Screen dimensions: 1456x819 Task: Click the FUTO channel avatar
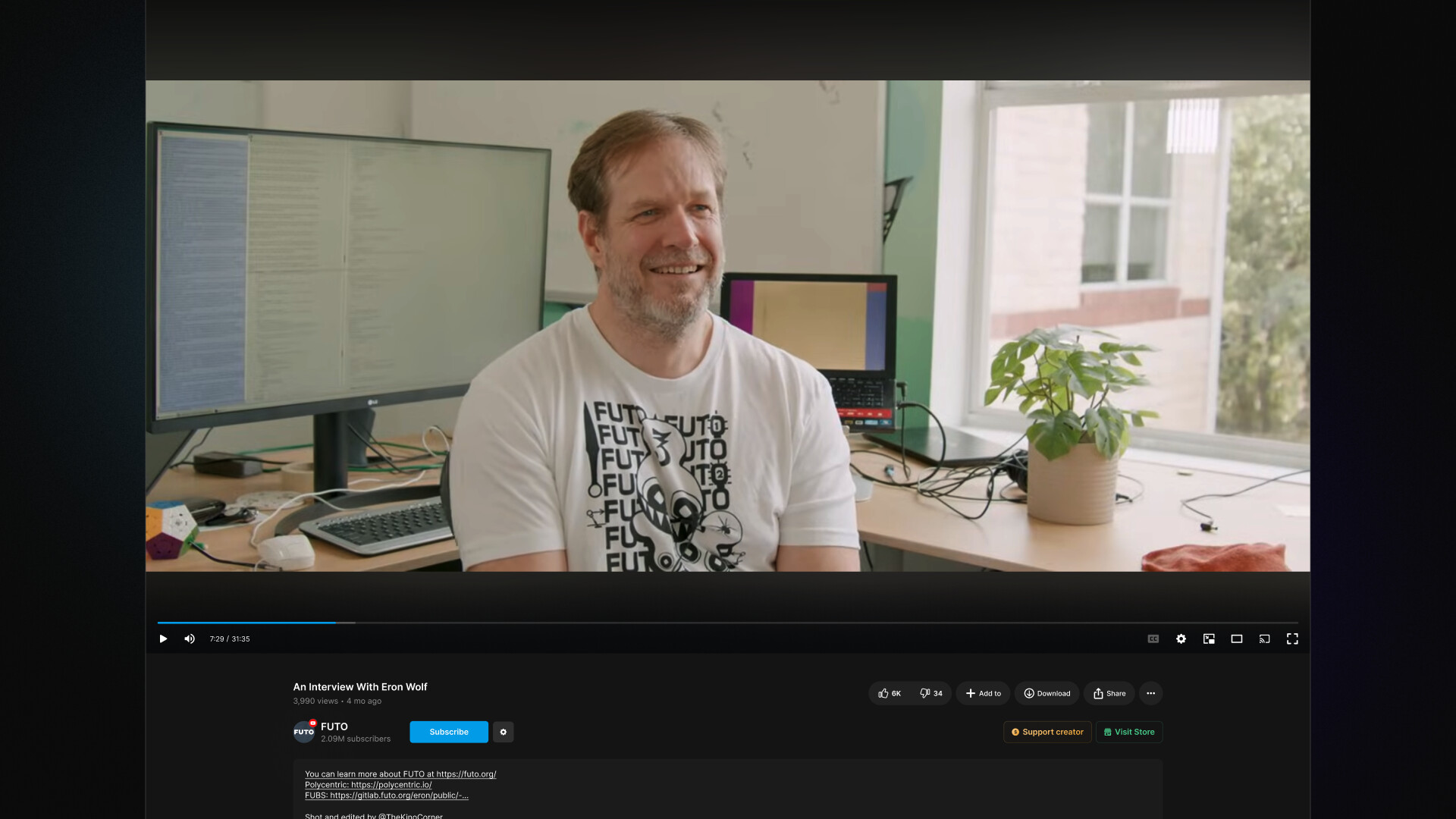[303, 731]
